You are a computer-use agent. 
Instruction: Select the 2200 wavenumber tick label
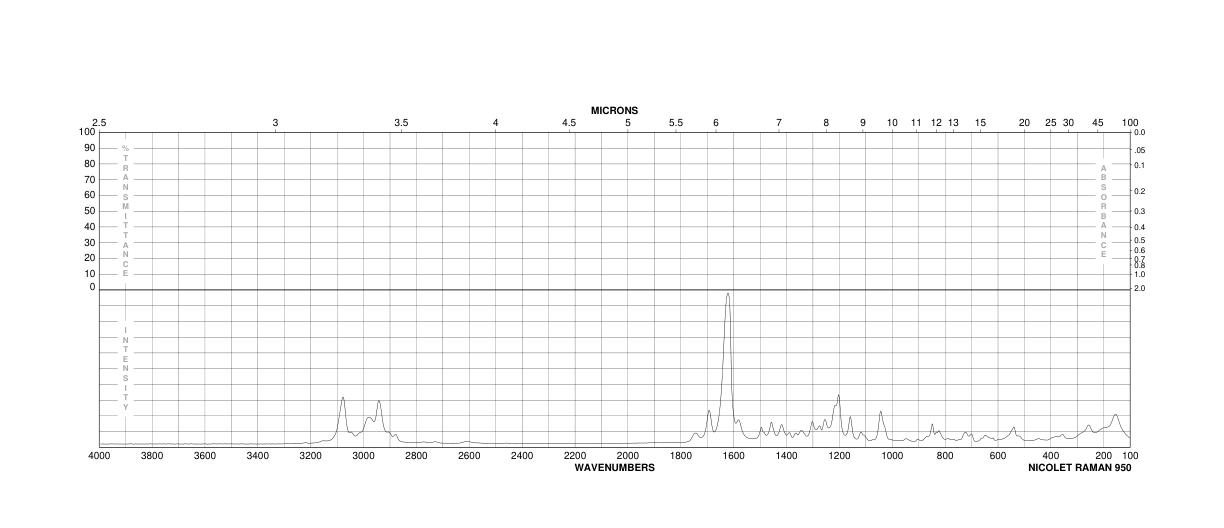(x=575, y=456)
